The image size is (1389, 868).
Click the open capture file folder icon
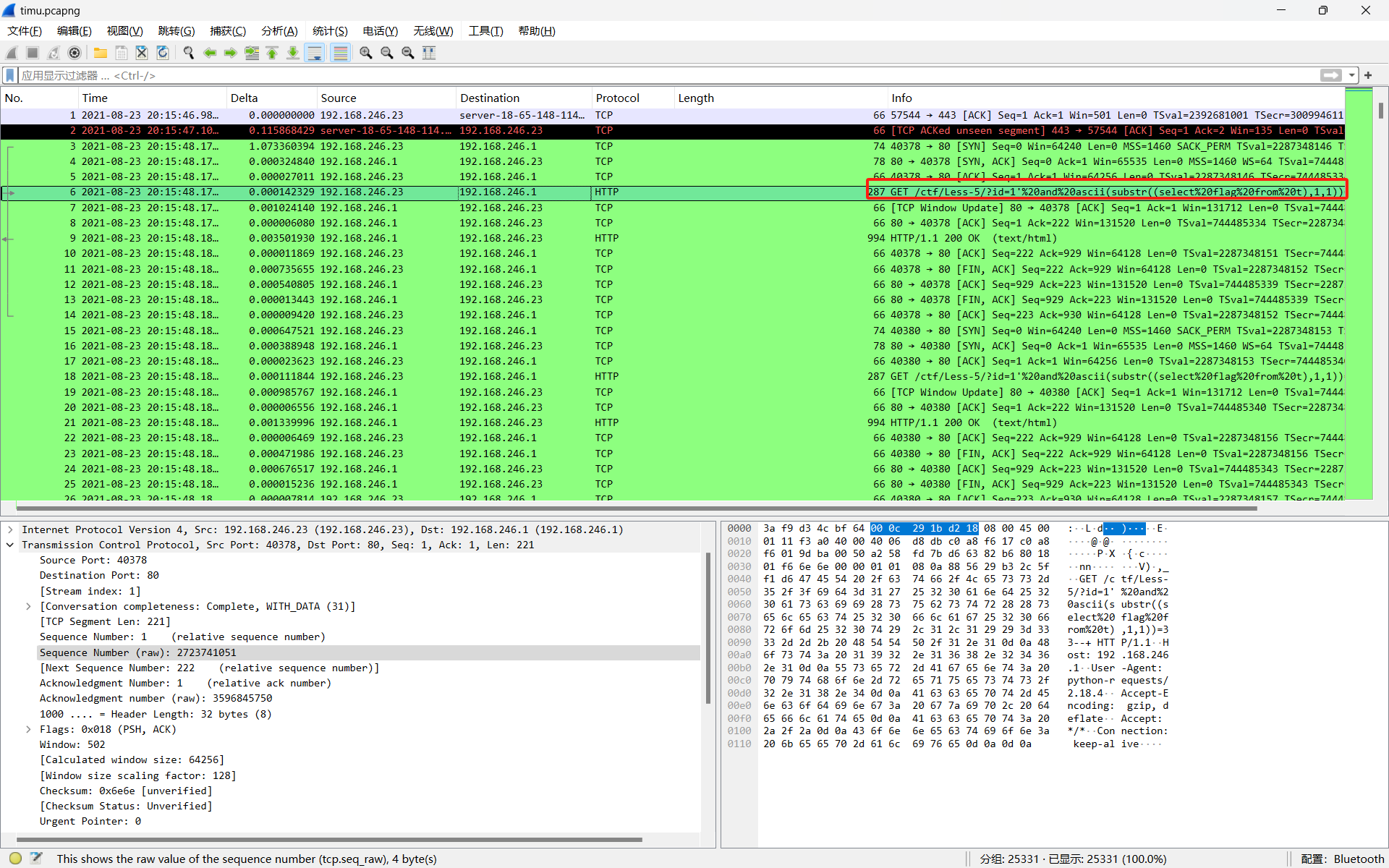click(x=101, y=53)
